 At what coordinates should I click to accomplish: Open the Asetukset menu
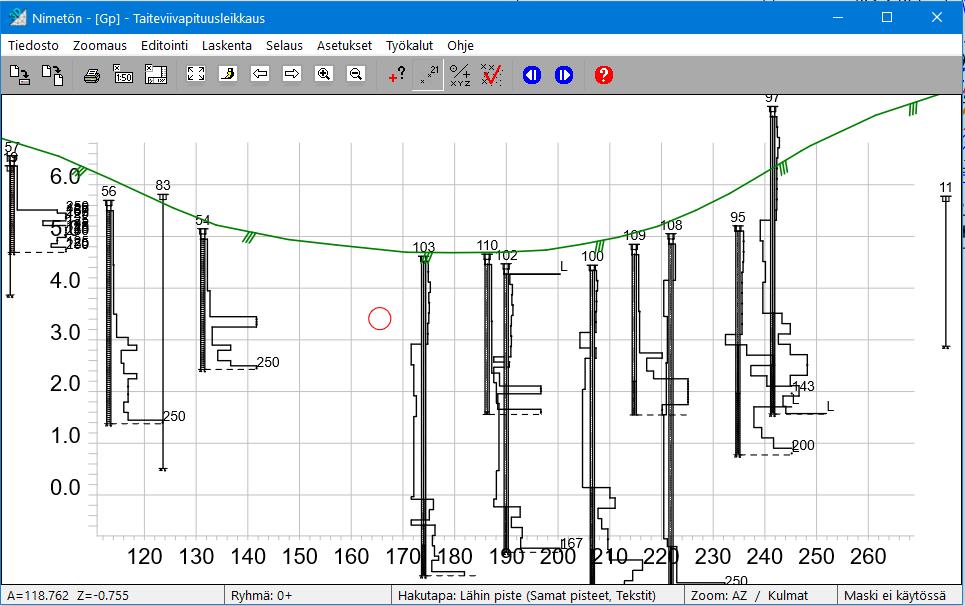pyautogui.click(x=345, y=46)
